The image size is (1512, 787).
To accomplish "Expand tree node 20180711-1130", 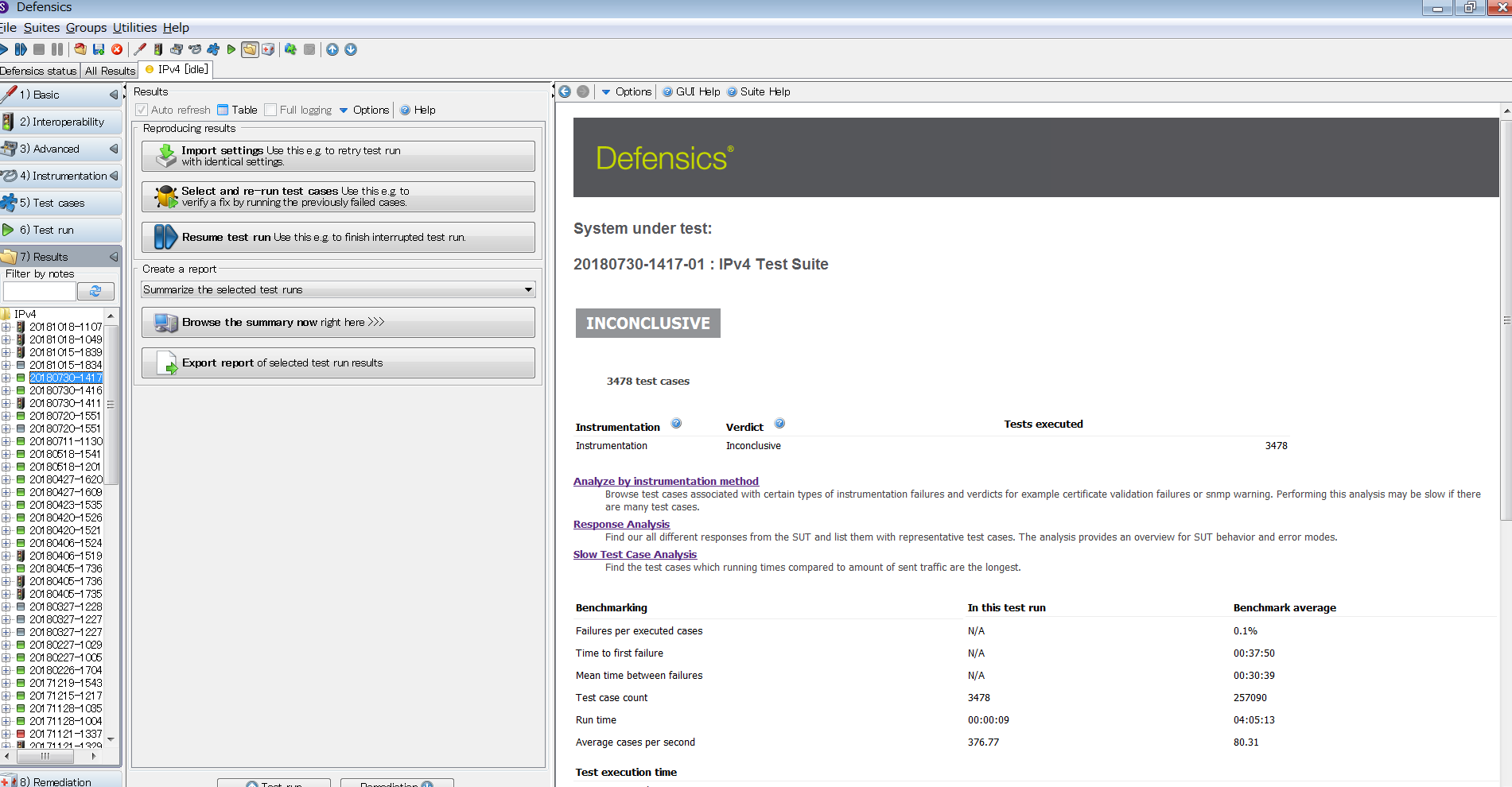I will pos(6,441).
